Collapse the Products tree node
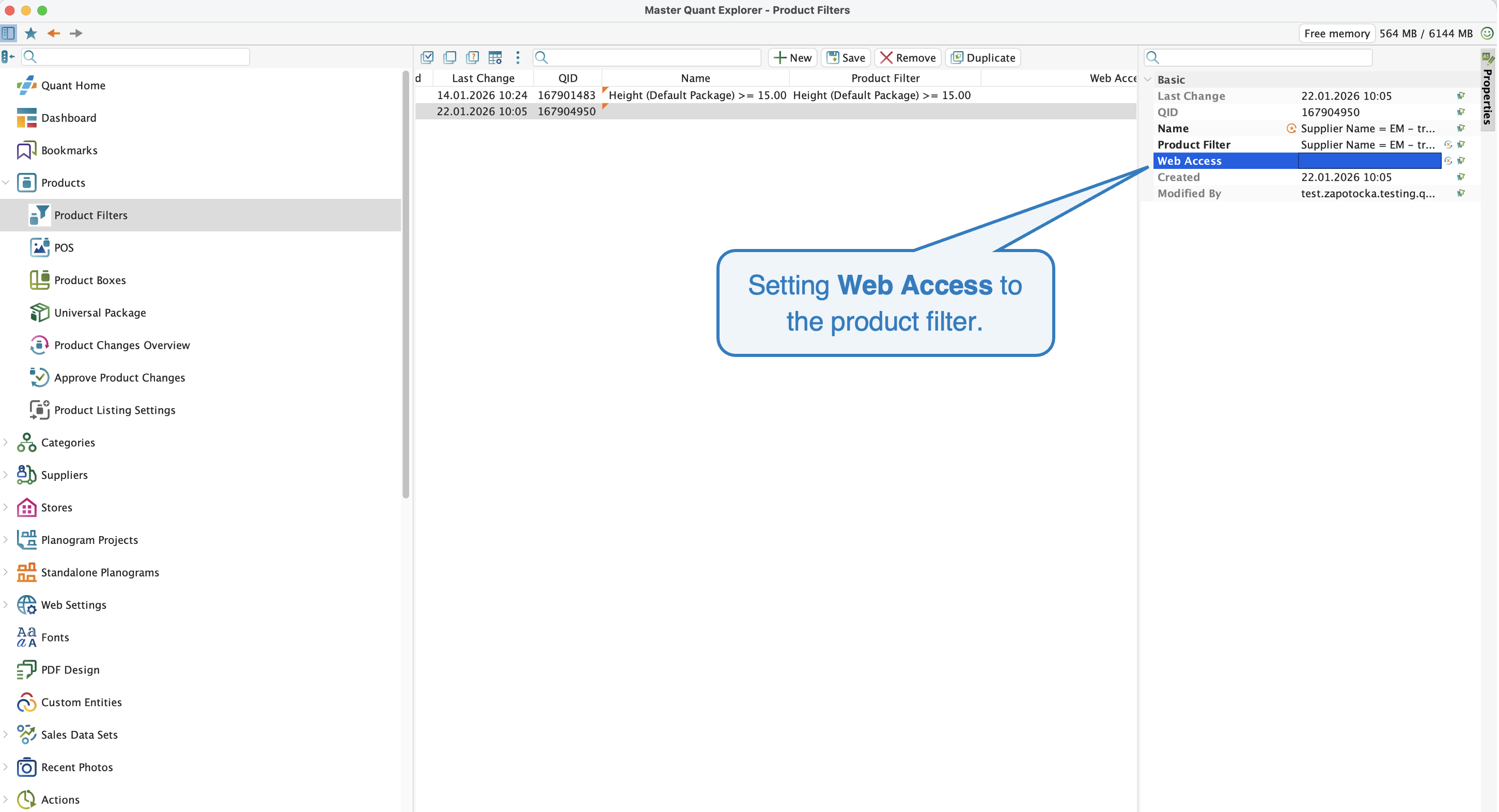 pos(6,182)
